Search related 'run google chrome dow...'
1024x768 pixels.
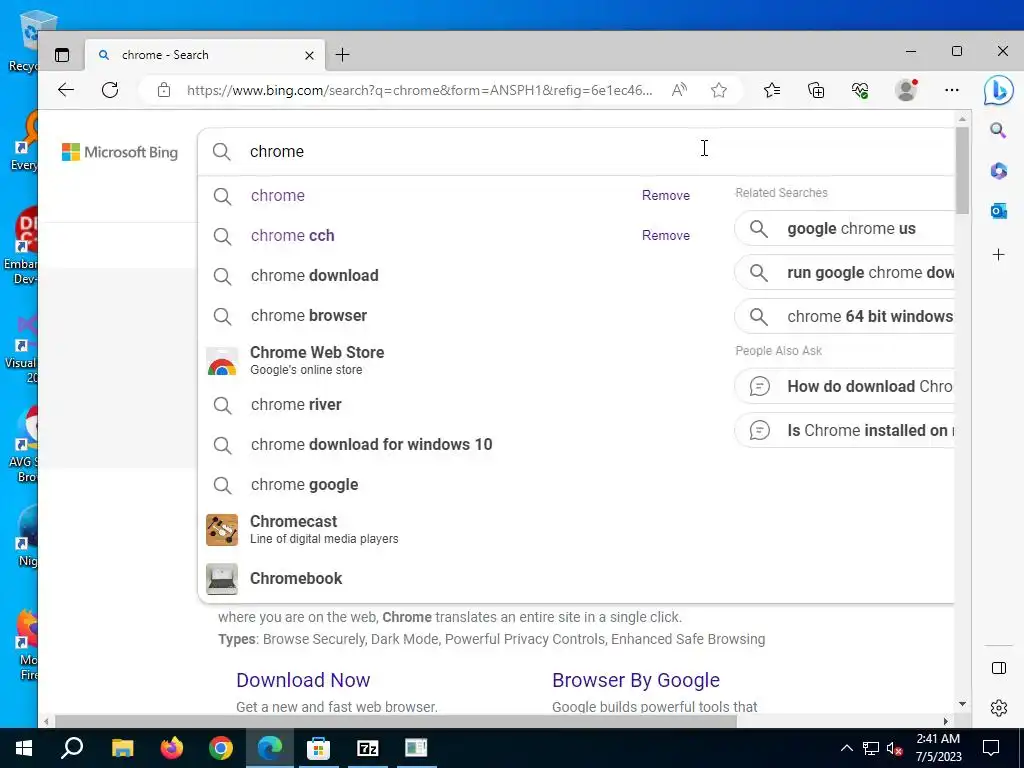(844, 272)
